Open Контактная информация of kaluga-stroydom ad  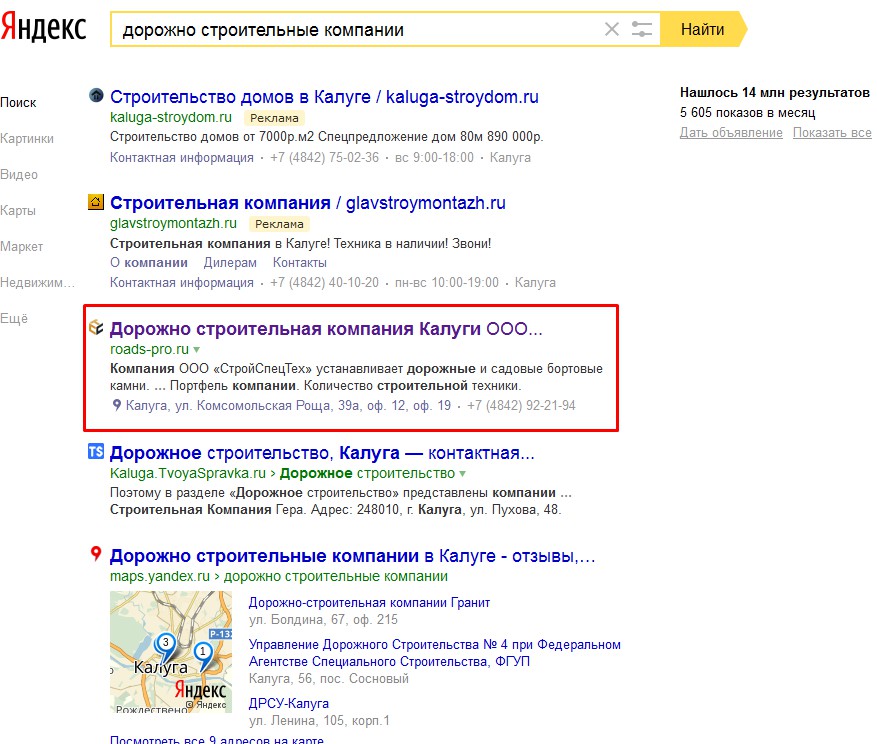pos(182,158)
